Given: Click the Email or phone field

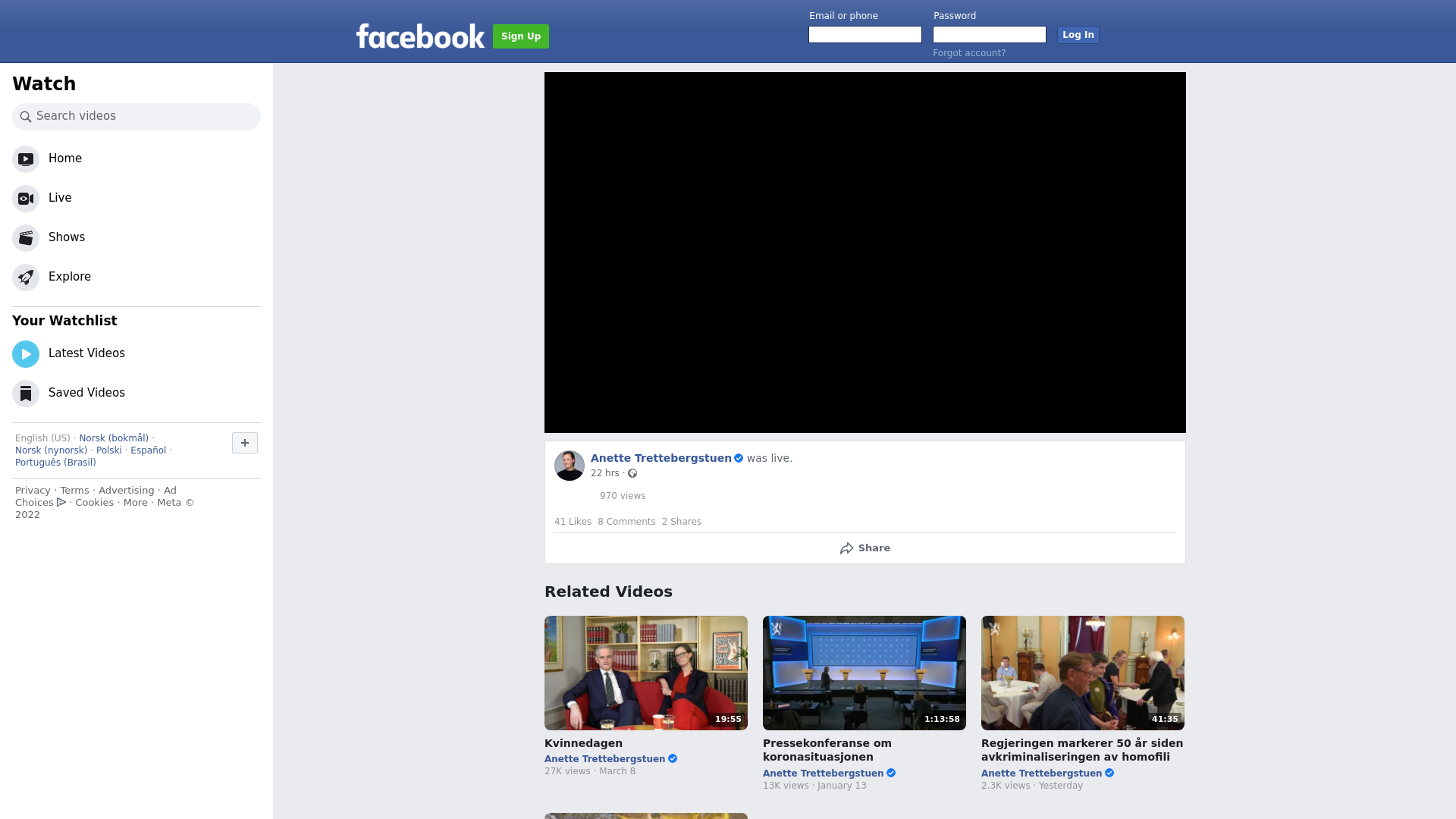Looking at the screenshot, I should [x=865, y=35].
